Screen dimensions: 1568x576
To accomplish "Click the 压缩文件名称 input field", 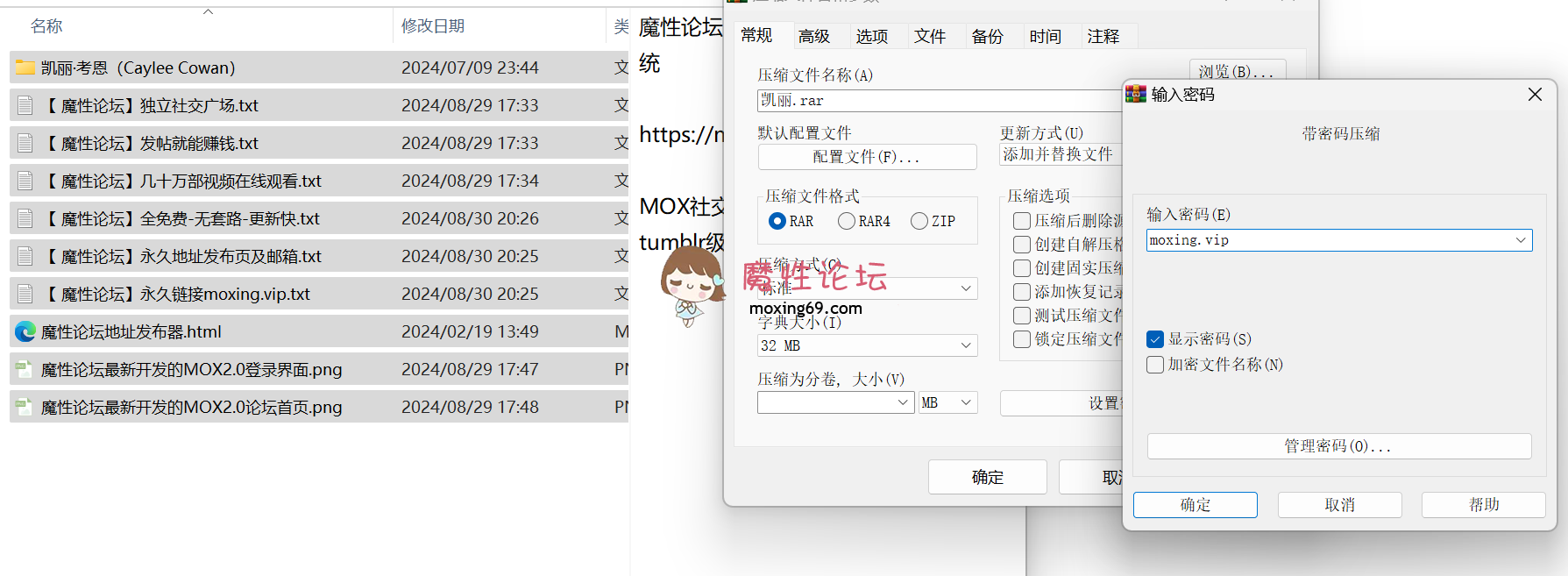I will click(938, 101).
